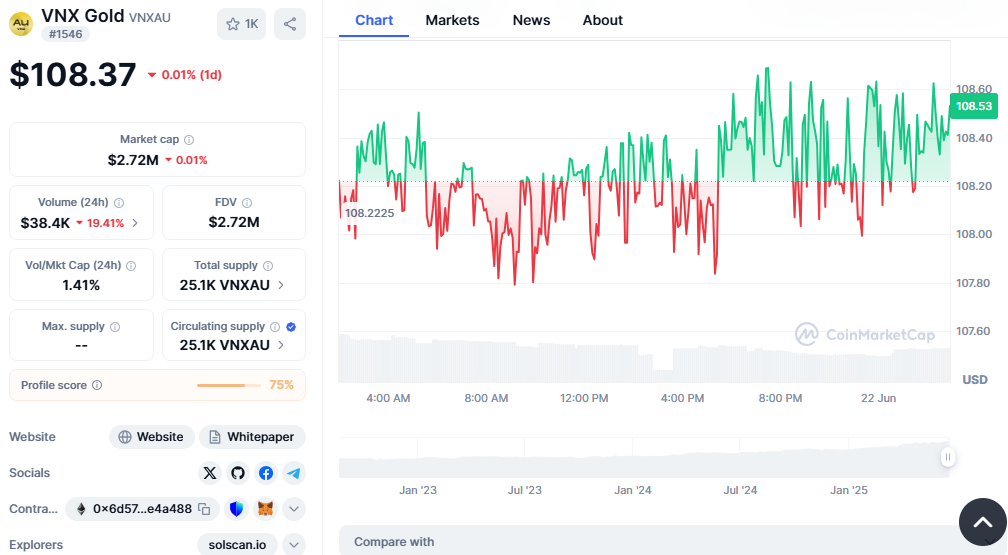Show FDV info icon
1008x555 pixels.
[x=247, y=203]
